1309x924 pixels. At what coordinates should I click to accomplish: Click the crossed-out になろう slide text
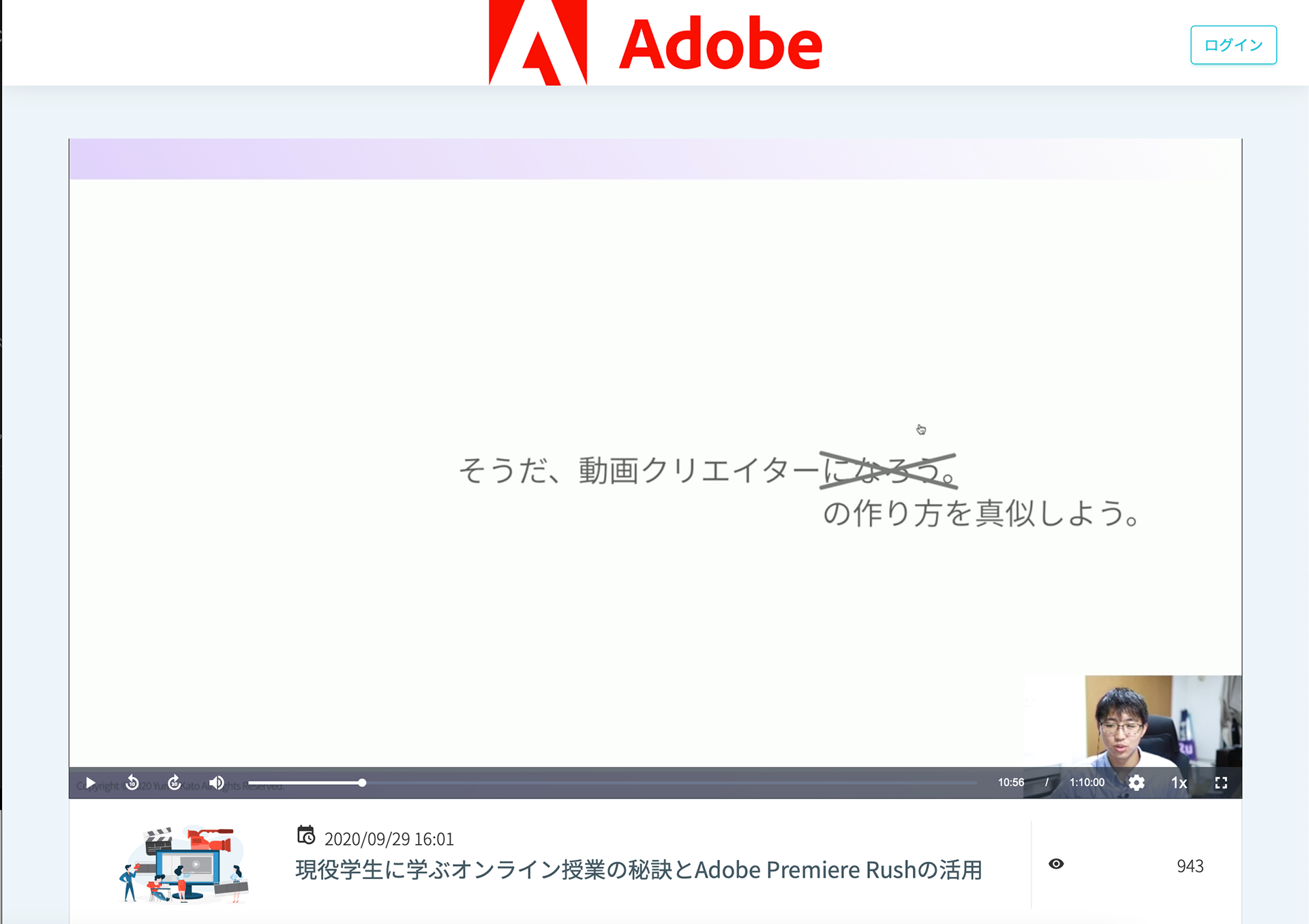[888, 471]
